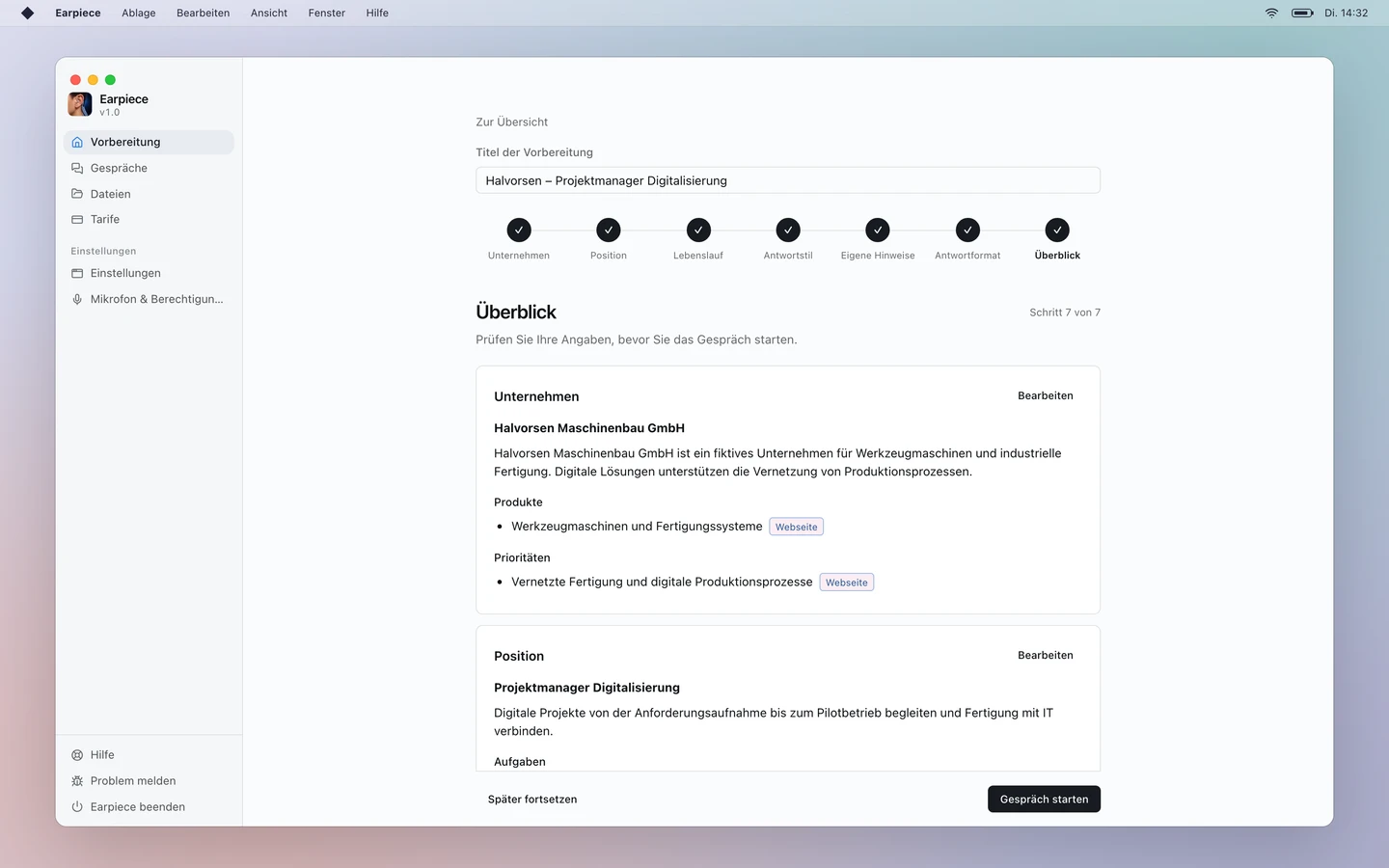Click Webseite tag next to Werkzeugmaschinen item
The height and width of the screenshot is (868, 1389).
pyautogui.click(x=797, y=527)
